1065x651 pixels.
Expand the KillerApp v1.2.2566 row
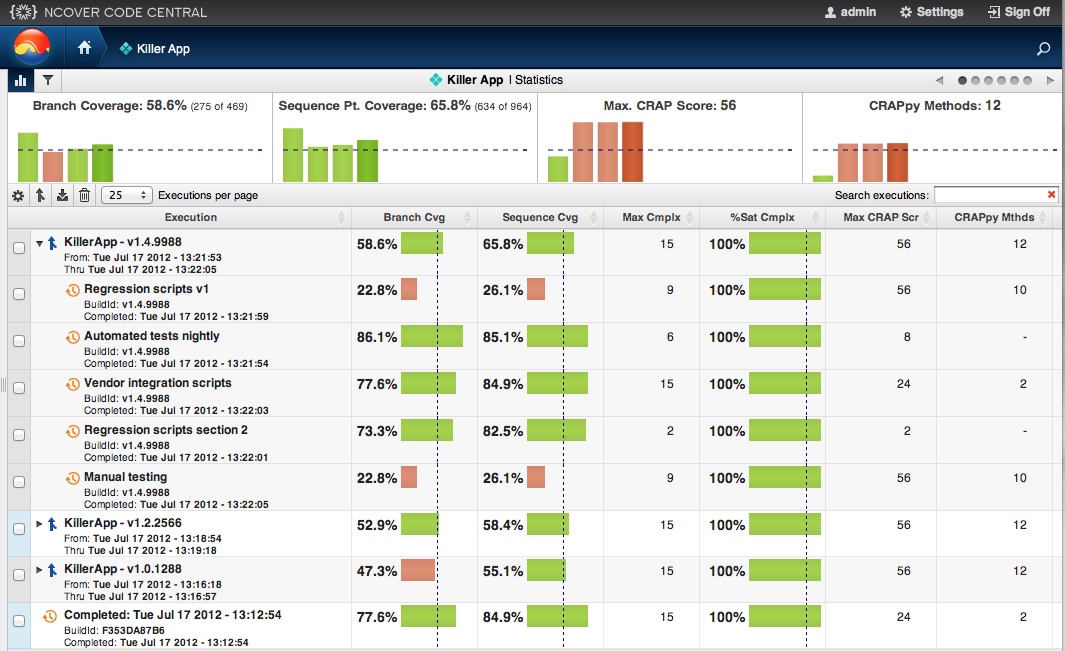click(x=40, y=523)
